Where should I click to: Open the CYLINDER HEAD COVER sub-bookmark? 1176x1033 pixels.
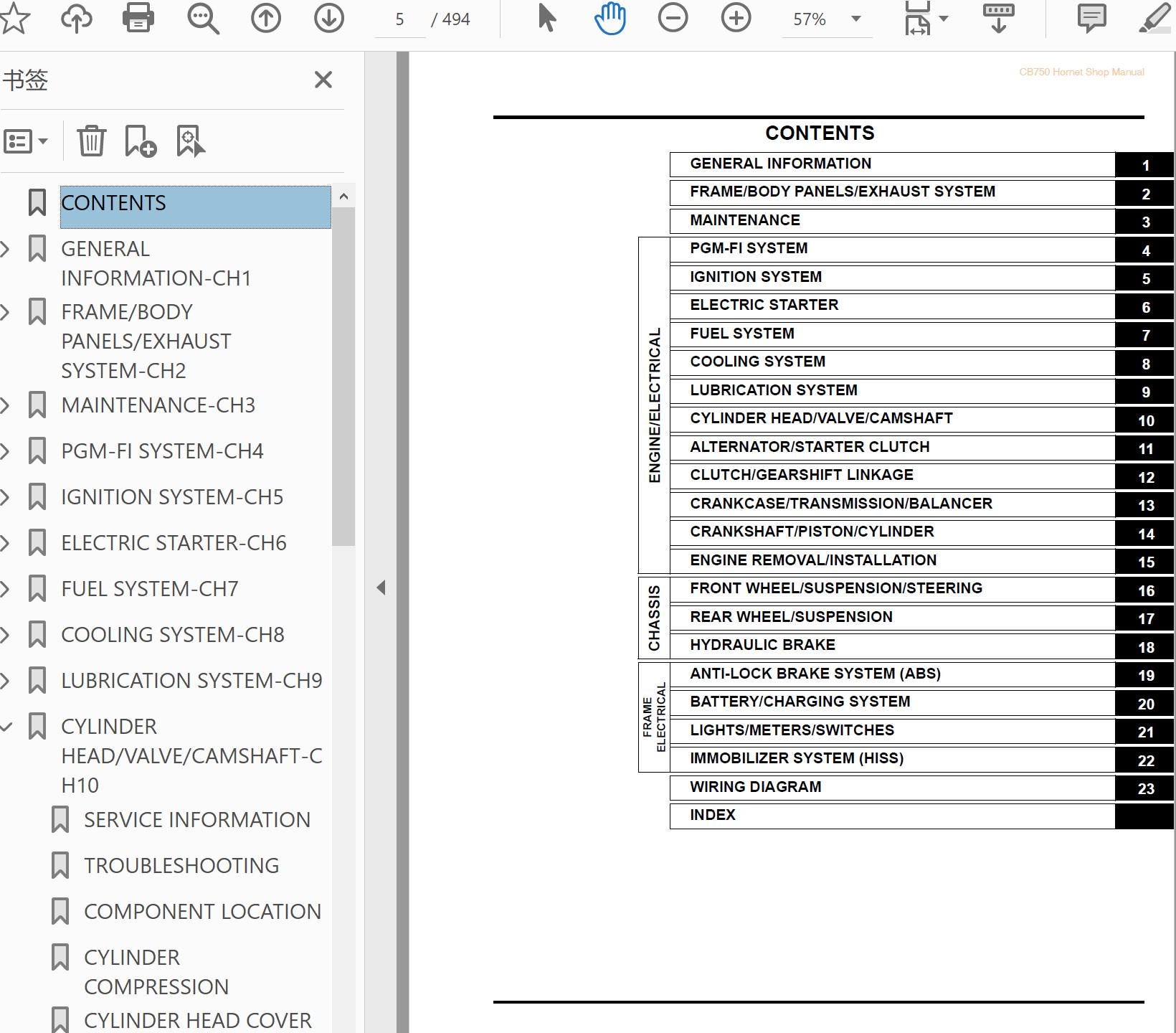point(198,1021)
